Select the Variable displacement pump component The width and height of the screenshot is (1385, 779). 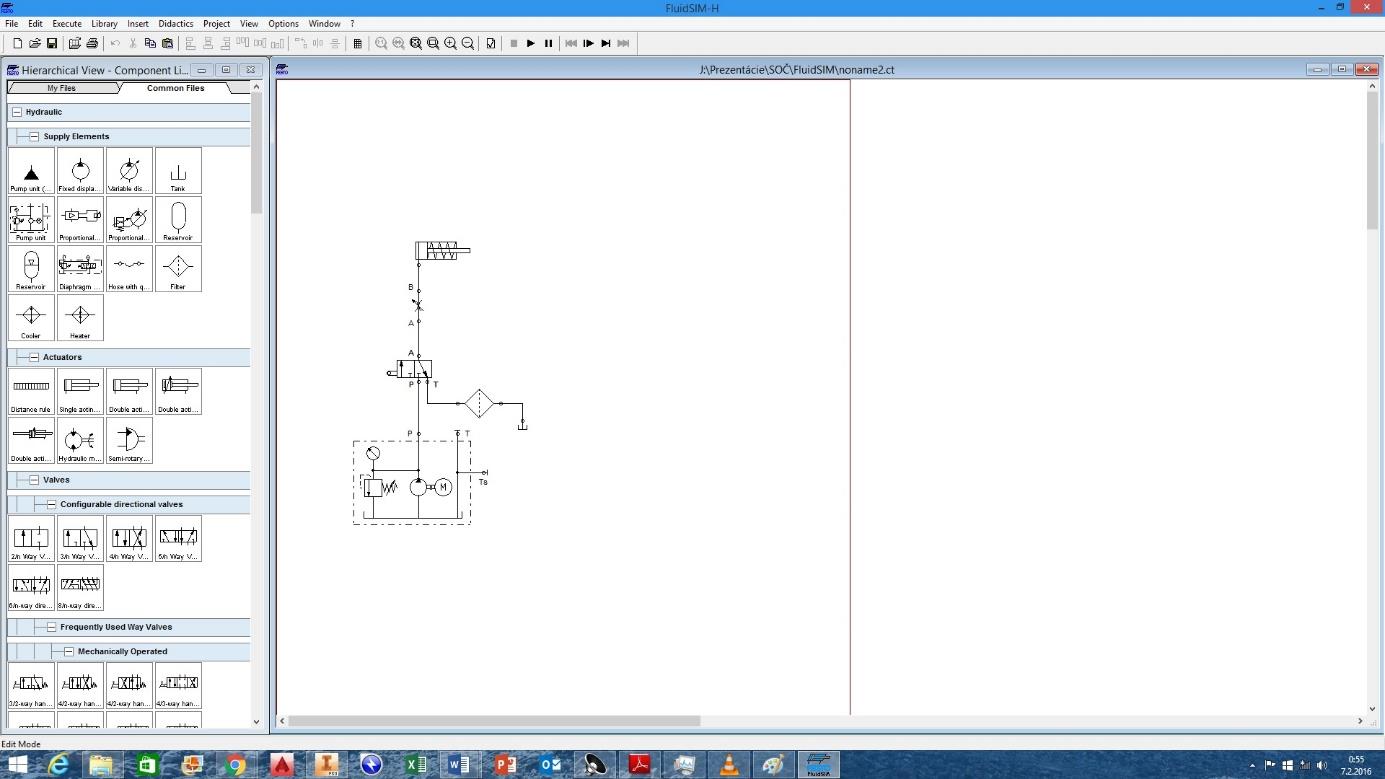(129, 170)
